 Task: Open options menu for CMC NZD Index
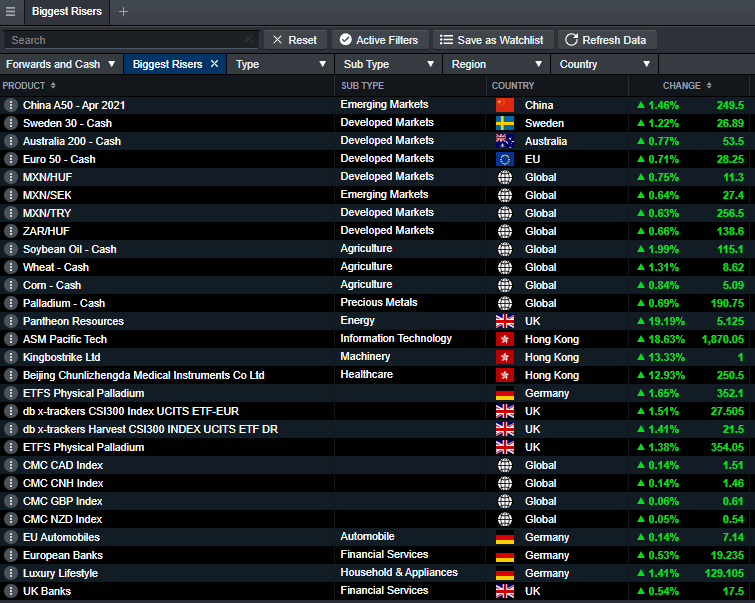[x=11, y=519]
